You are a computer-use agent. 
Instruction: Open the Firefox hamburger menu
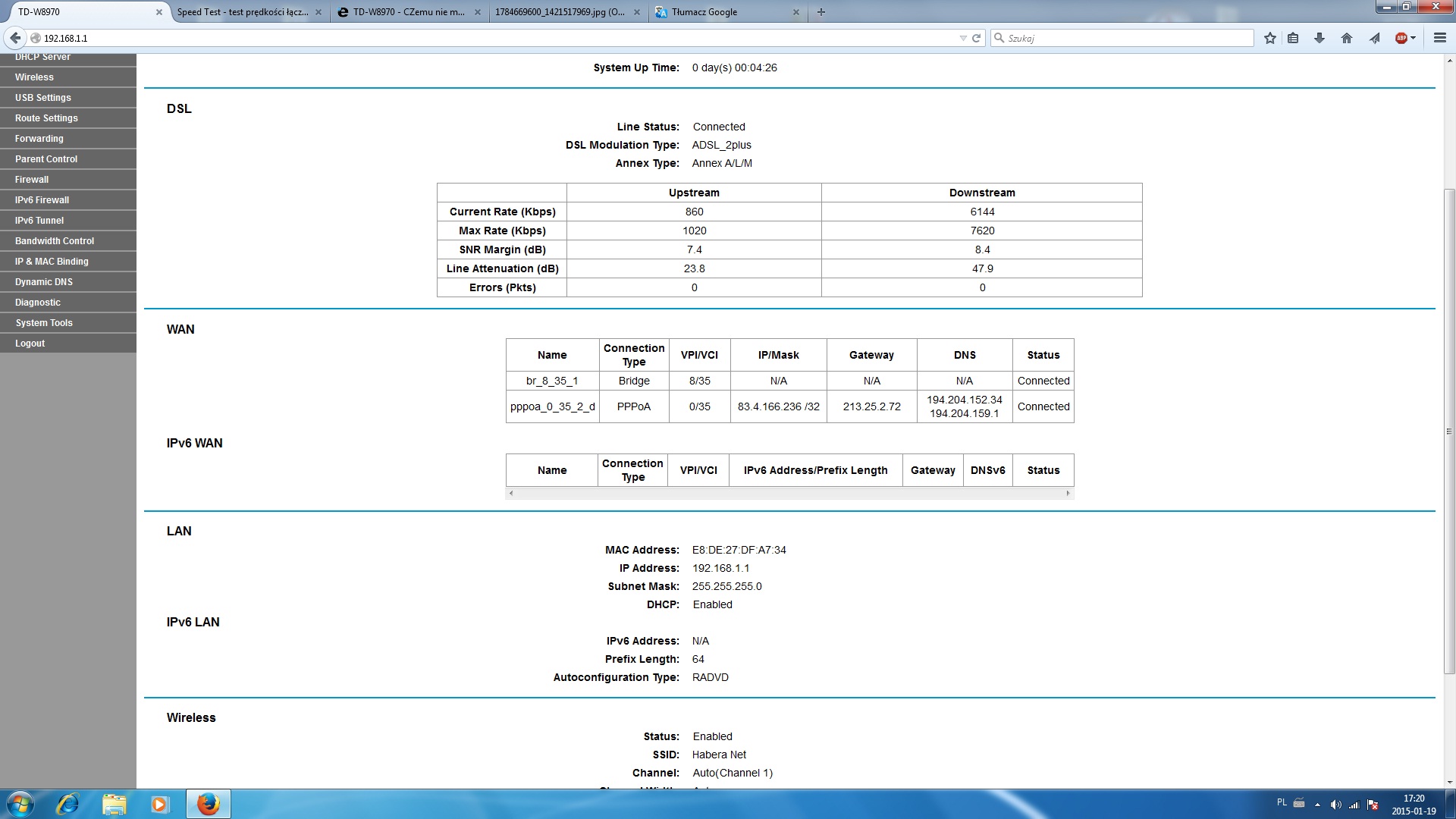click(1440, 38)
